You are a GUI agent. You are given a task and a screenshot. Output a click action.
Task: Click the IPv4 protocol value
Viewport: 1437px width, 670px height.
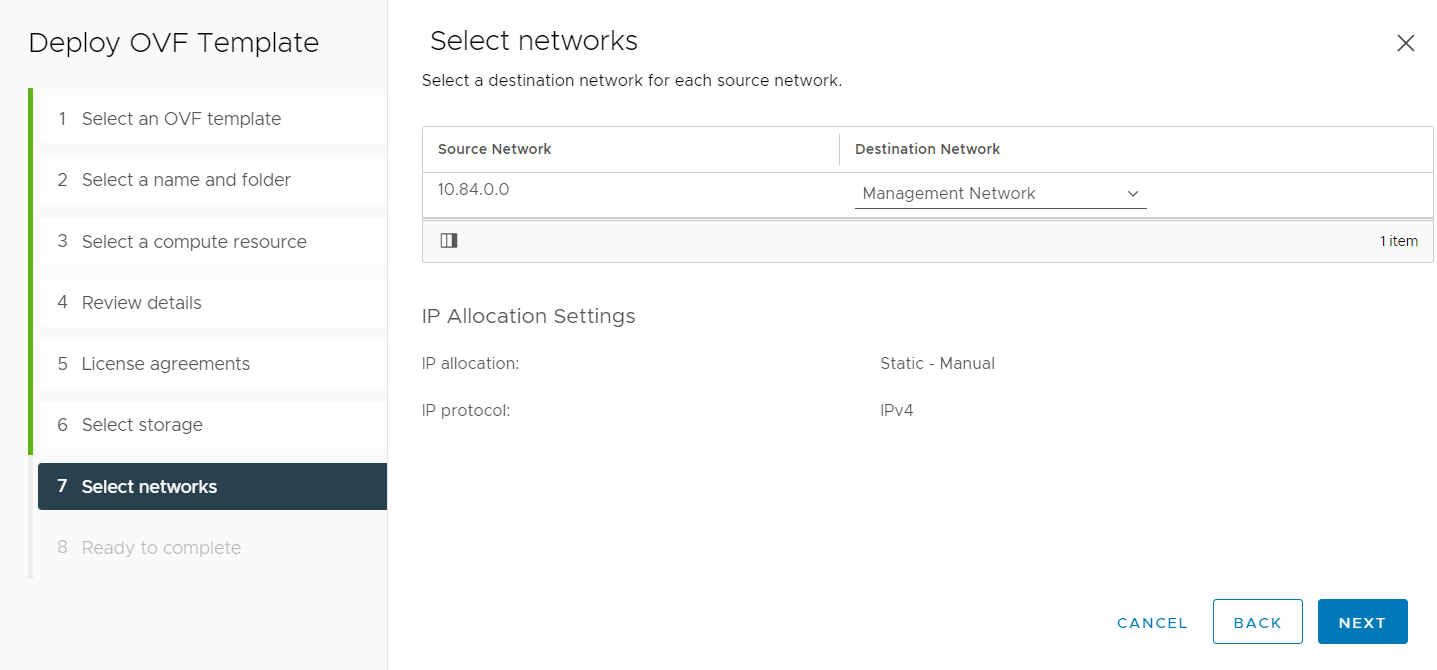click(896, 410)
